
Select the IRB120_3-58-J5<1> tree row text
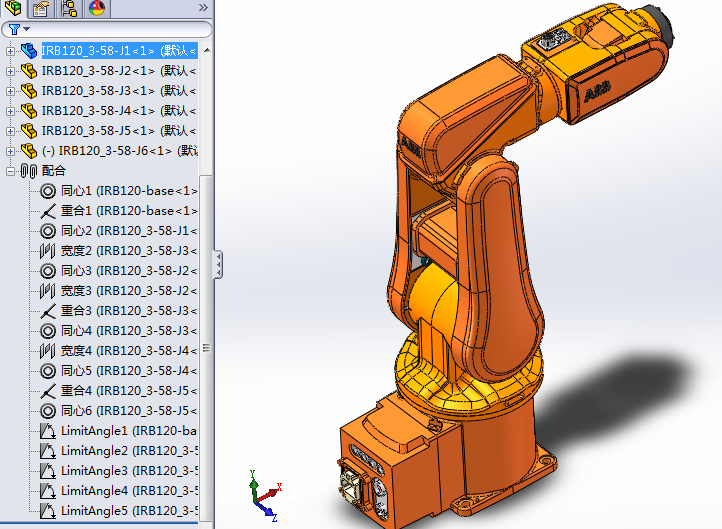(119, 131)
